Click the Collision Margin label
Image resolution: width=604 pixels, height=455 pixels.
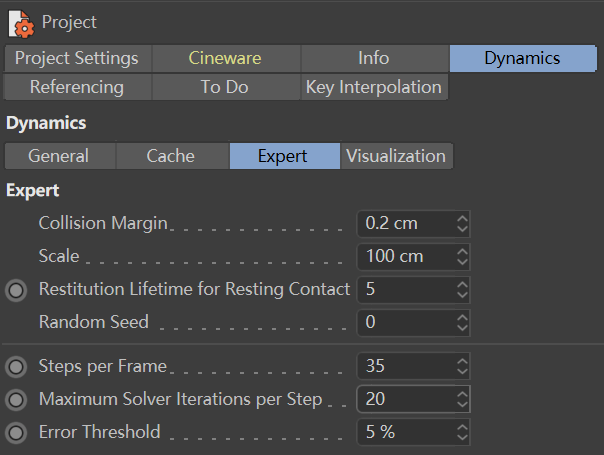pos(103,223)
